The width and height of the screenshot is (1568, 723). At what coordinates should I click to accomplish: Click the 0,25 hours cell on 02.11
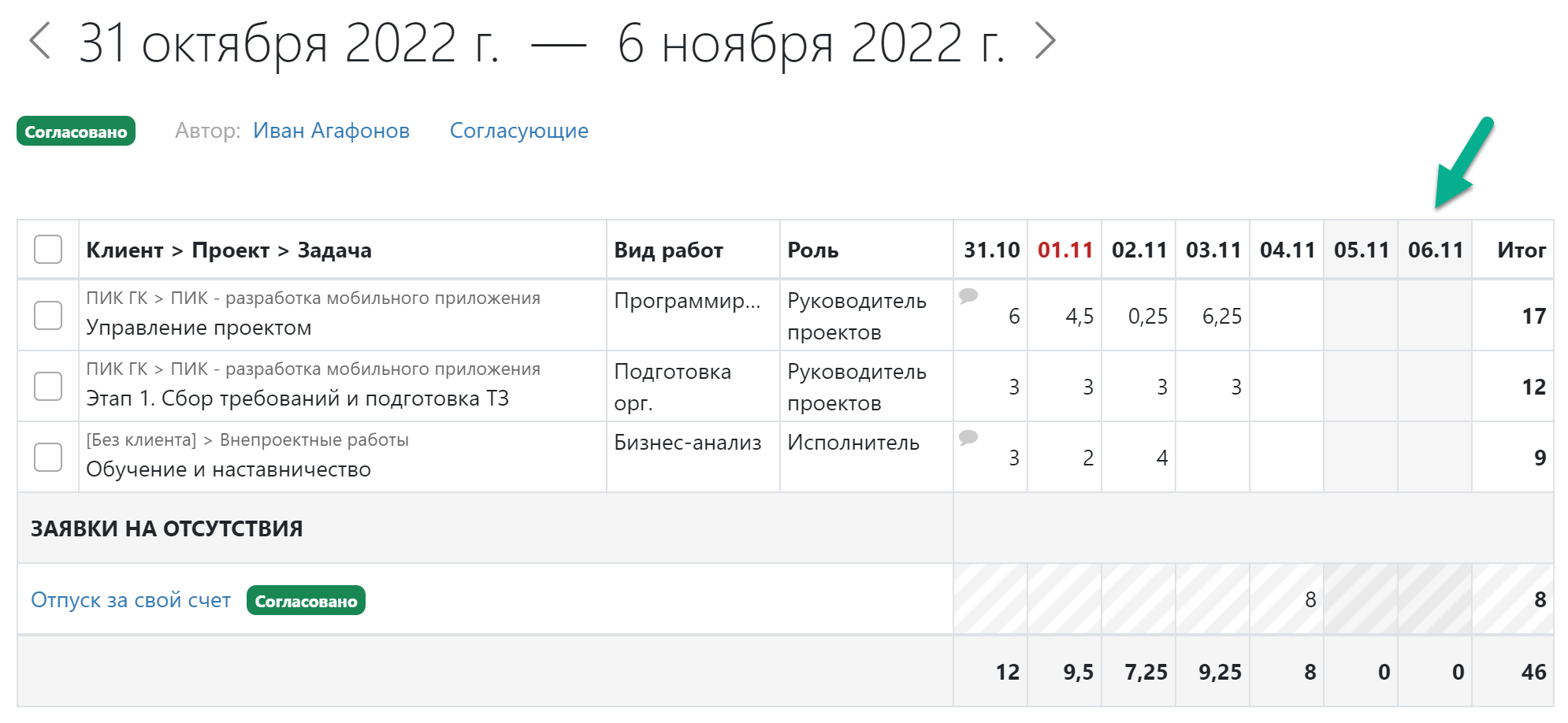[1139, 316]
